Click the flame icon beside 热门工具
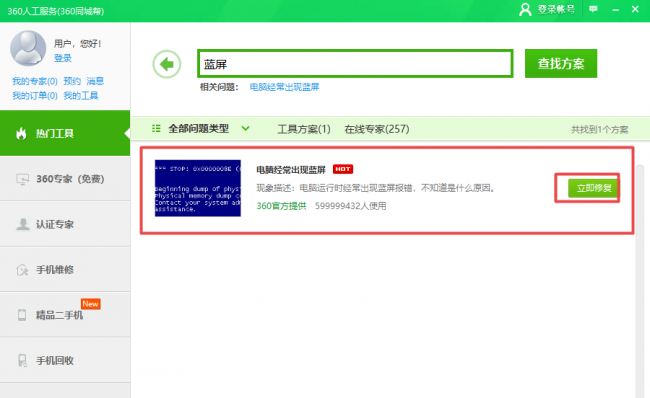Screen dimensions: 650x398 (21, 133)
